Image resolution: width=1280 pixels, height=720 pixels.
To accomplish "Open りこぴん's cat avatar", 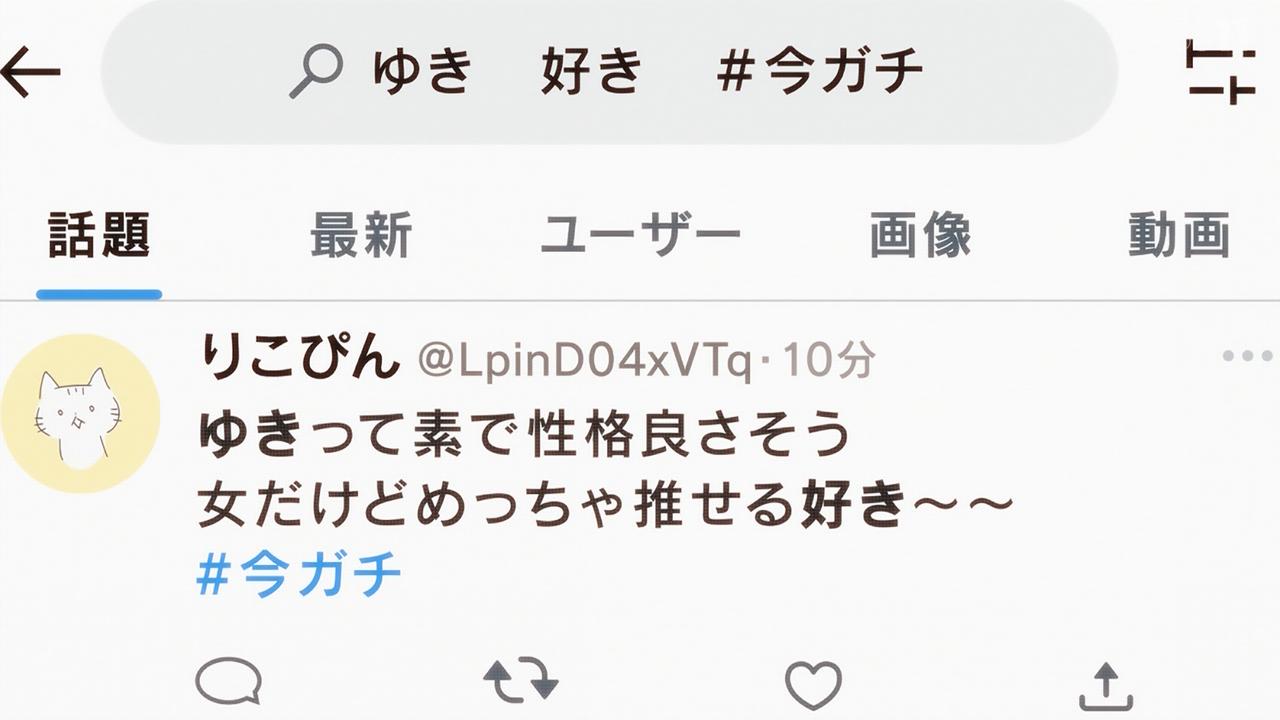I will pyautogui.click(x=80, y=413).
